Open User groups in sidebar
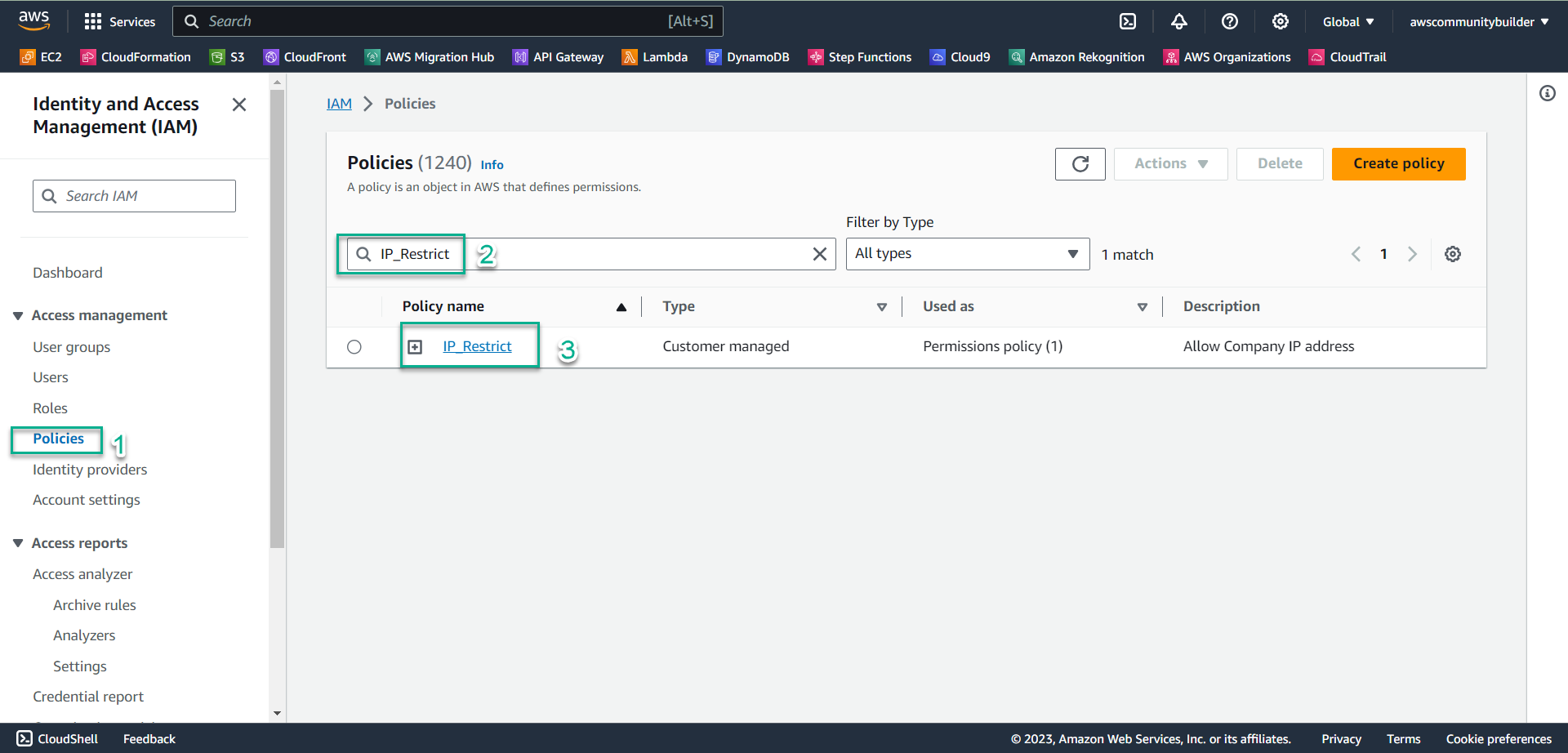This screenshot has width=1568, height=753. (72, 347)
